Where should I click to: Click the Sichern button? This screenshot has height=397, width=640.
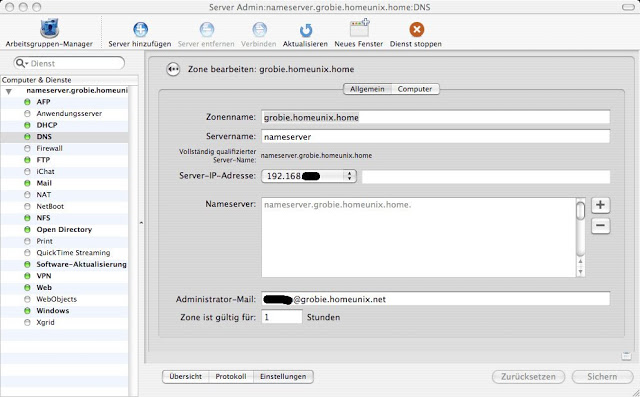pyautogui.click(x=602, y=376)
